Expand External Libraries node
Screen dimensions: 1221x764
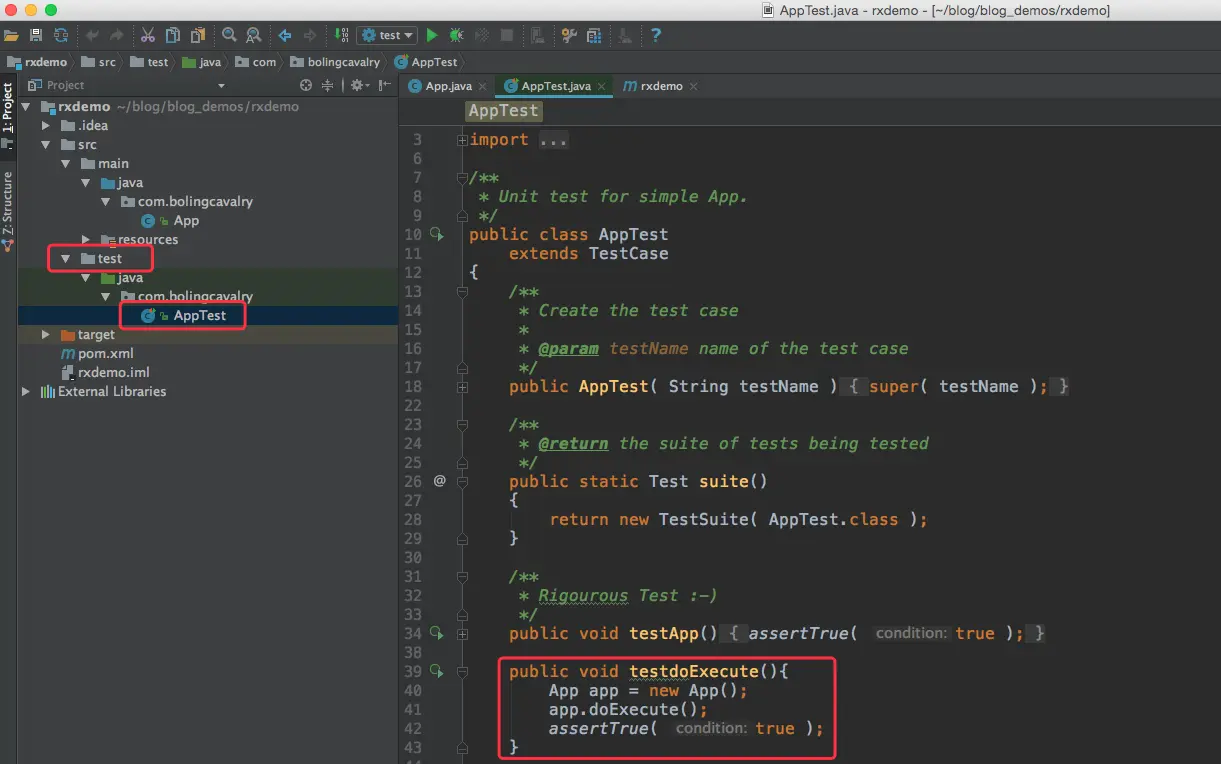click(26, 392)
